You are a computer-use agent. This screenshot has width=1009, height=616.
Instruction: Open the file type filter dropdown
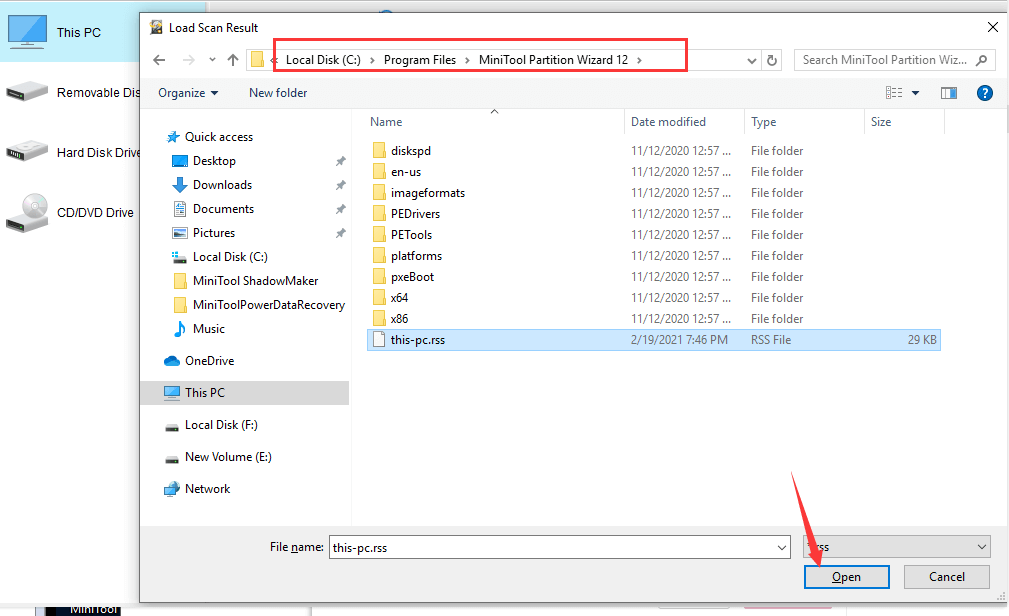tap(896, 547)
